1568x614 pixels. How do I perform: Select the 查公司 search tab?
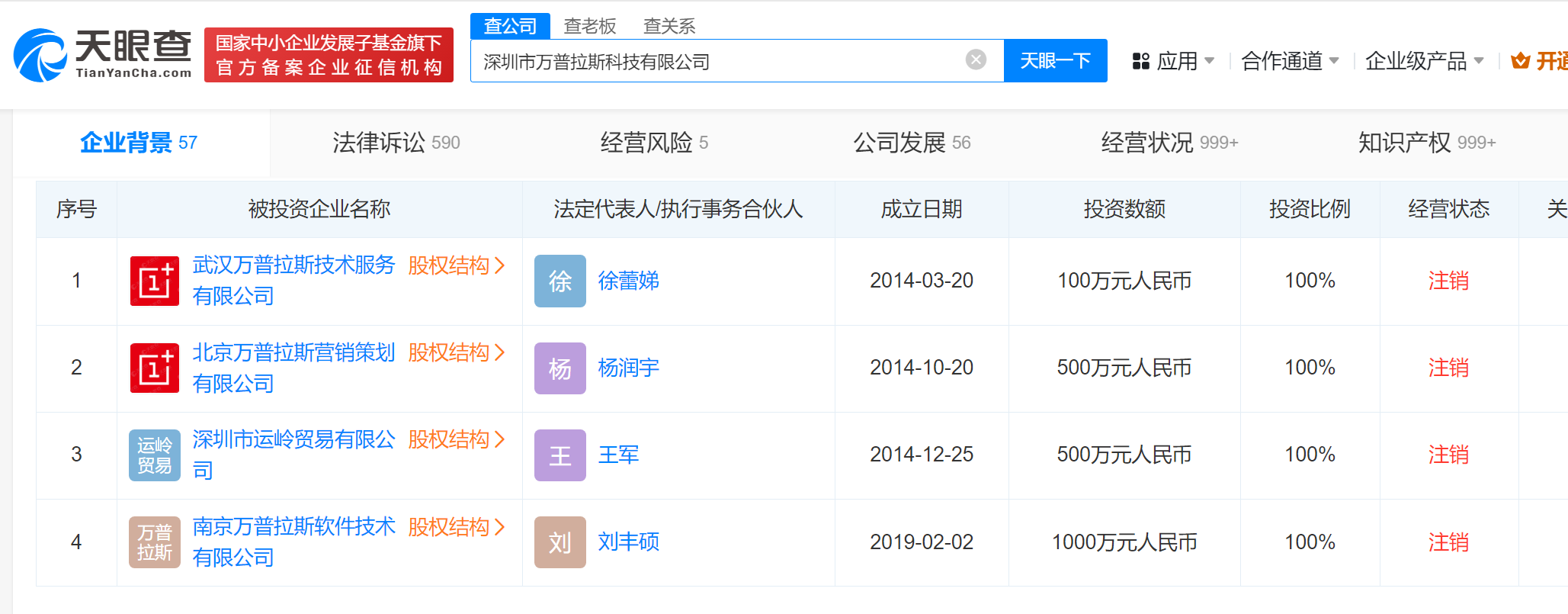pos(510,26)
